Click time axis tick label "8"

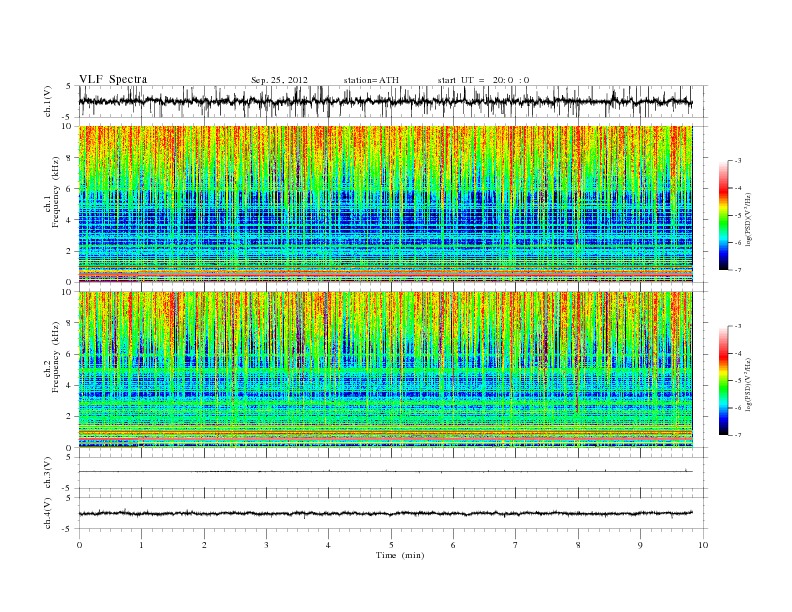point(578,545)
